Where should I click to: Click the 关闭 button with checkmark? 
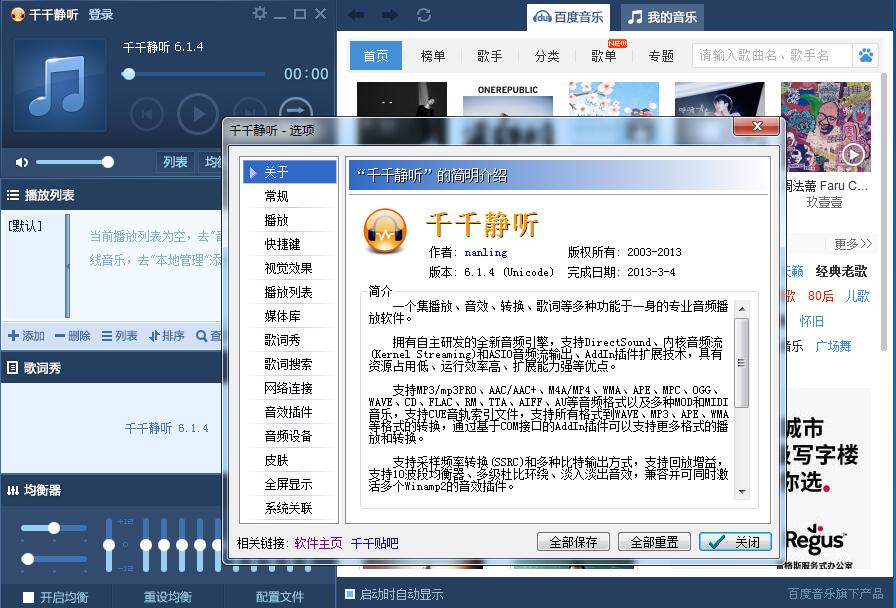click(735, 542)
